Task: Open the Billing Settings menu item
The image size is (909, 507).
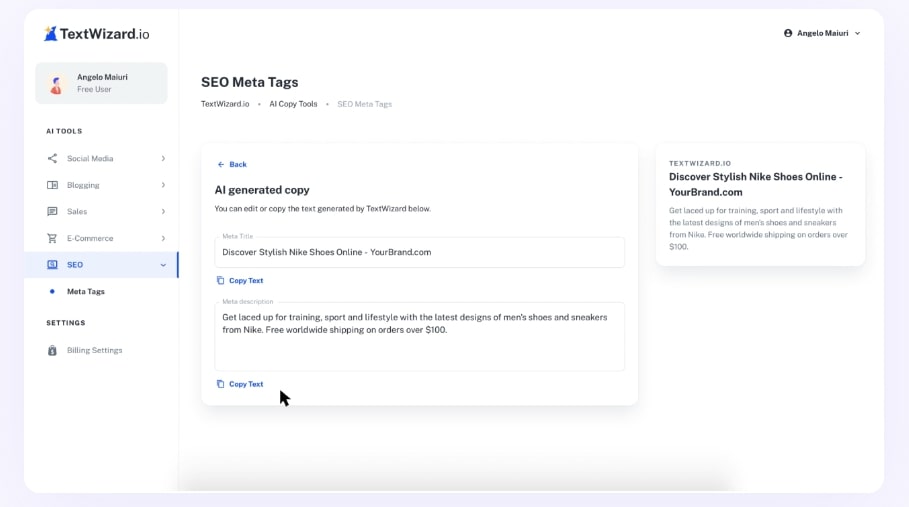Action: (x=94, y=350)
